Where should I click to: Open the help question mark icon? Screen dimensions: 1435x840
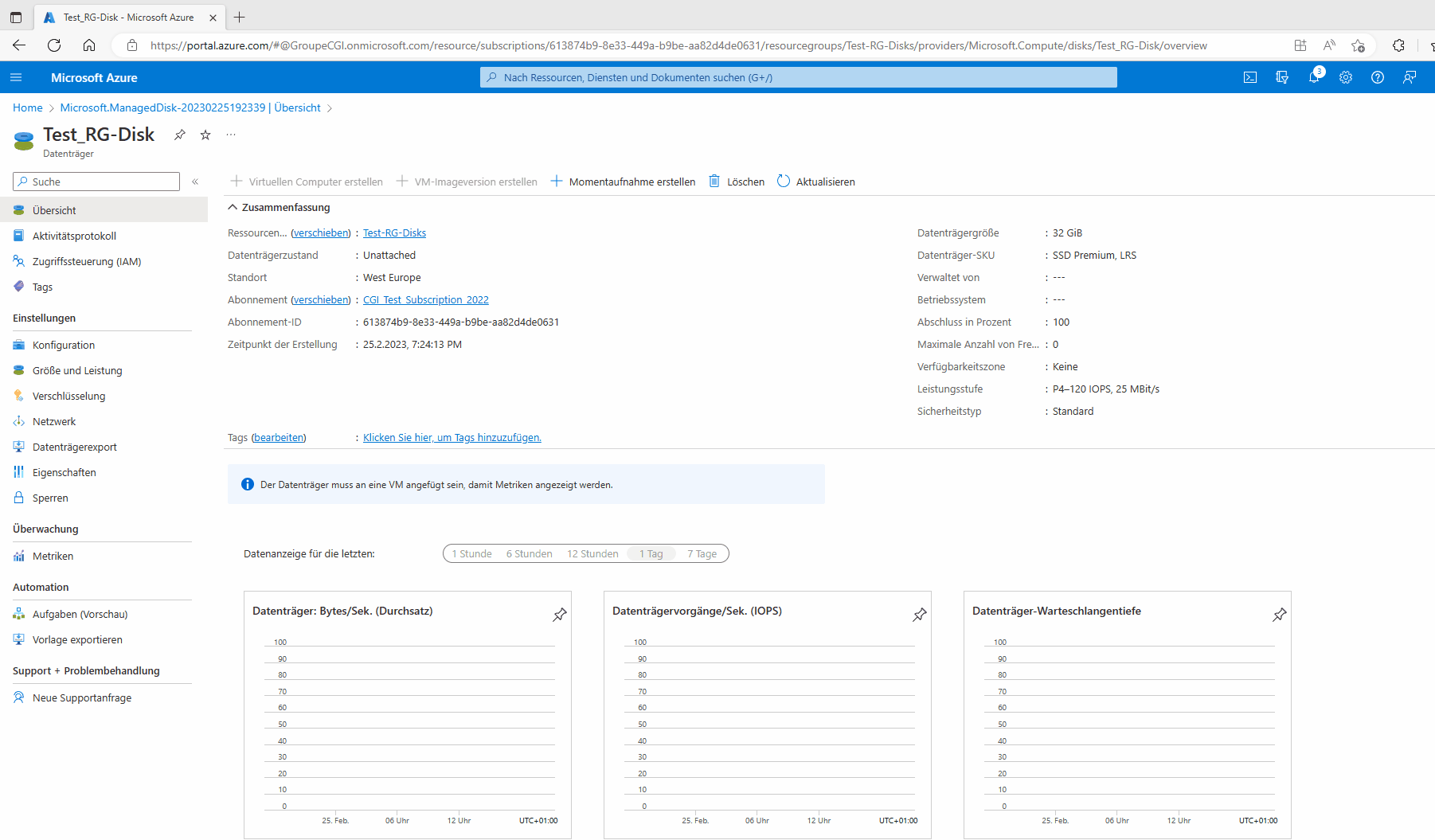1378,77
